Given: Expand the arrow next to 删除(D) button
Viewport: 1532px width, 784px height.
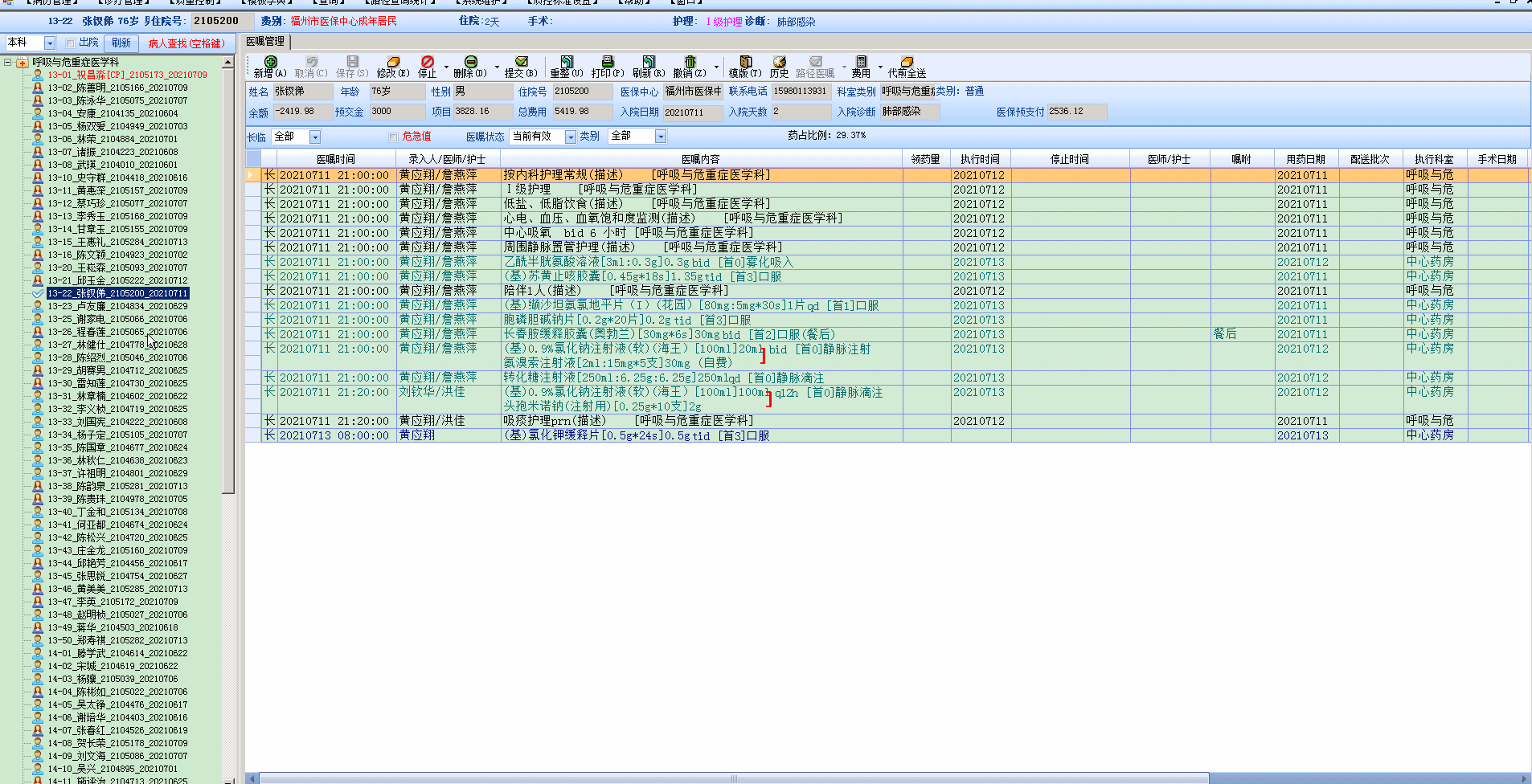Looking at the screenshot, I should click(x=497, y=67).
